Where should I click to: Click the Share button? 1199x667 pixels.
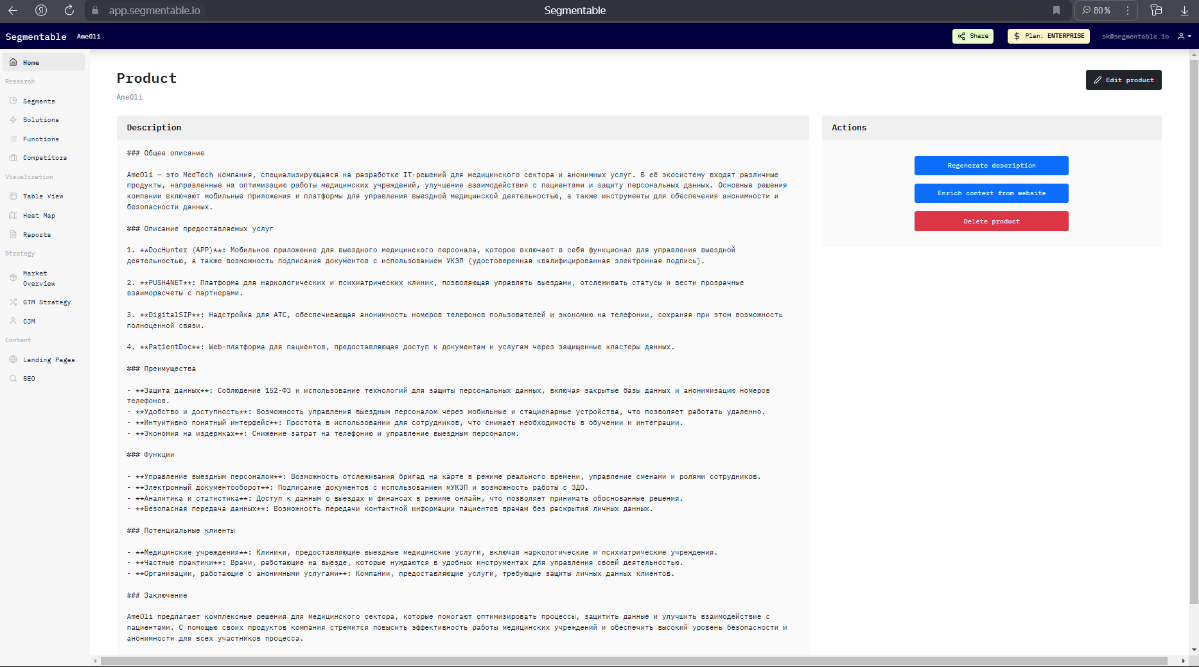[973, 36]
